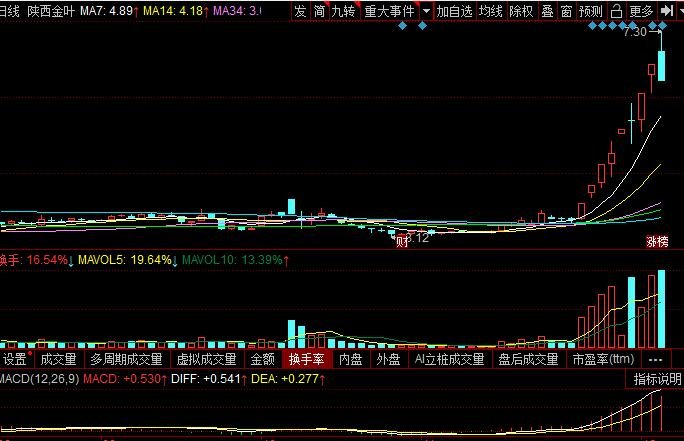684x441 pixels.
Task: Click the 叠 overlay chart icon
Action: coord(546,11)
